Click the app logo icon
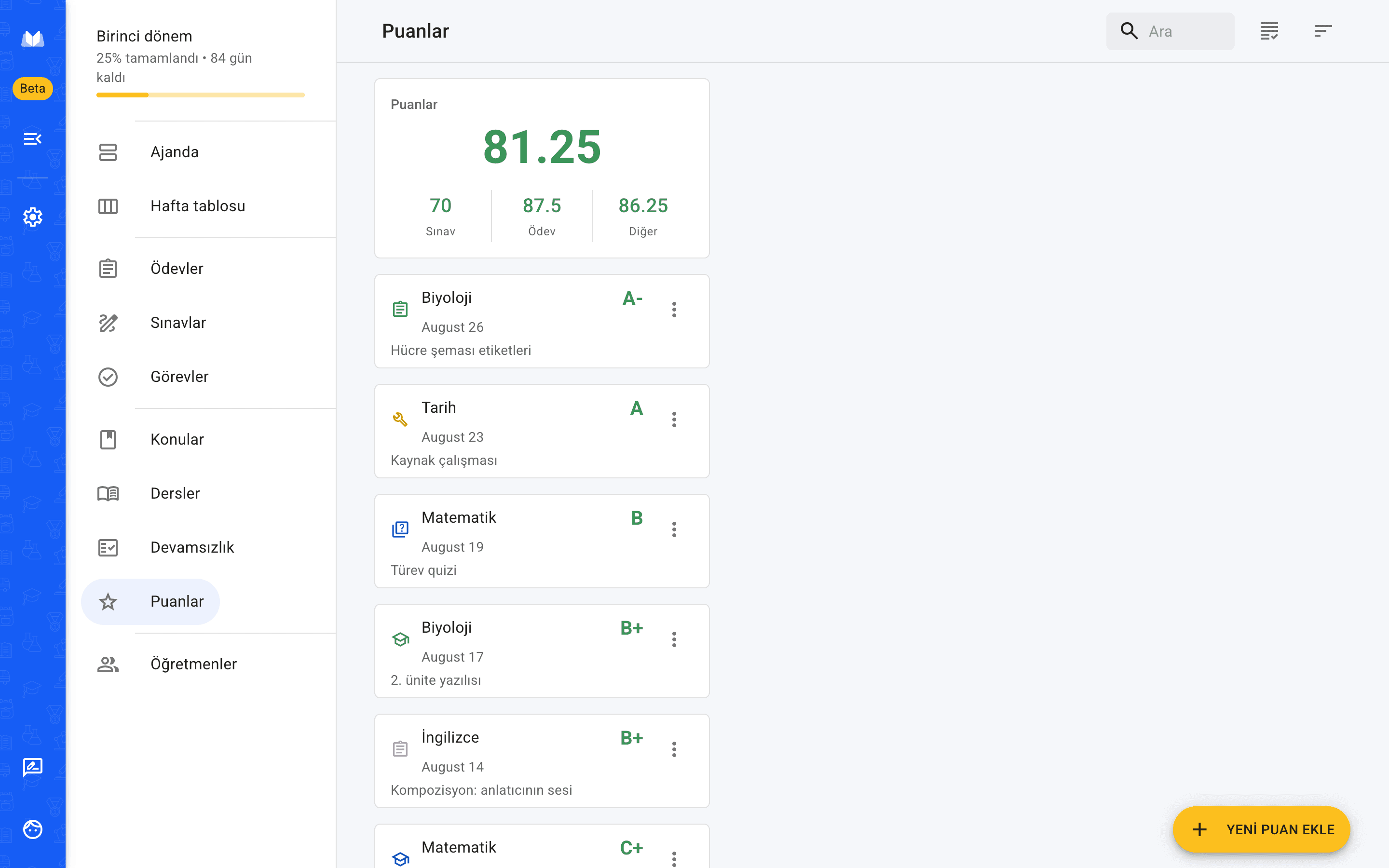Viewport: 1389px width, 868px height. click(x=33, y=39)
